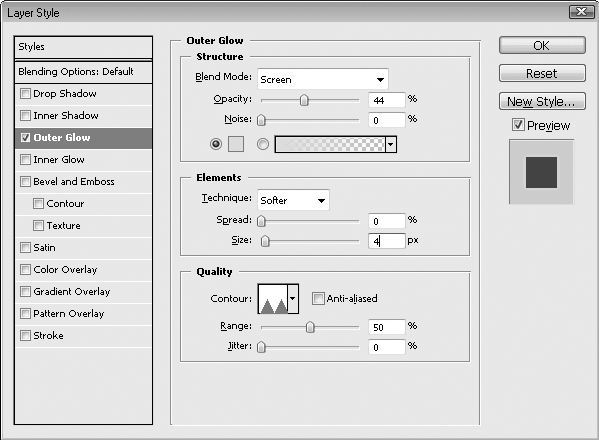Image resolution: width=599 pixels, height=440 pixels.
Task: Click the OK button
Action: (x=542, y=45)
